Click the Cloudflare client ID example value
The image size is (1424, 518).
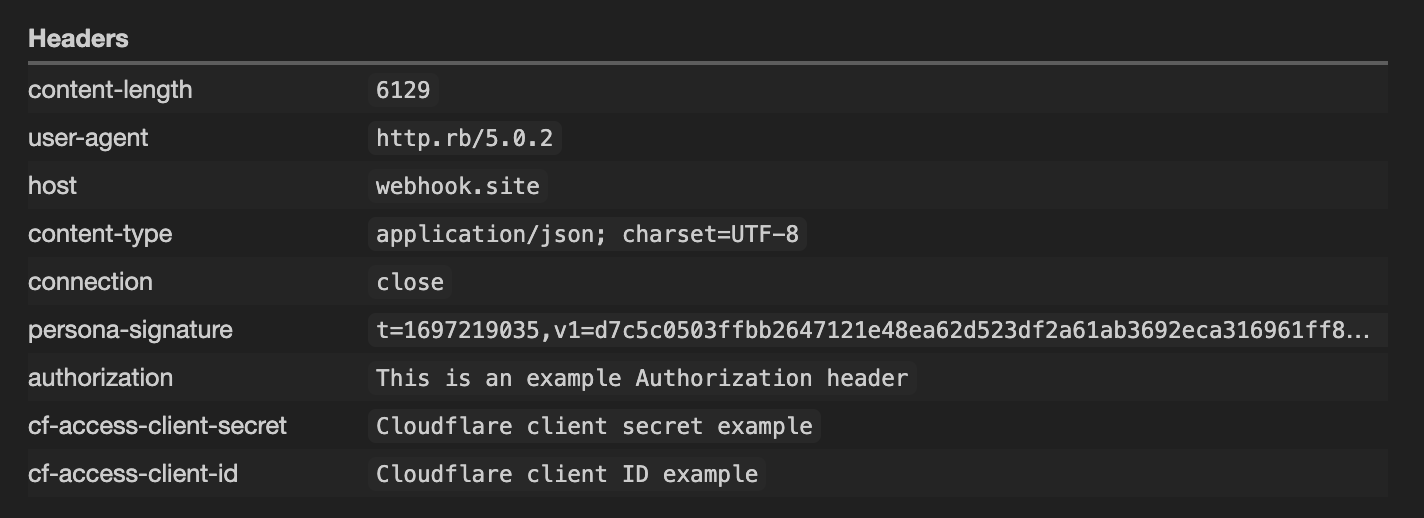[566, 474]
